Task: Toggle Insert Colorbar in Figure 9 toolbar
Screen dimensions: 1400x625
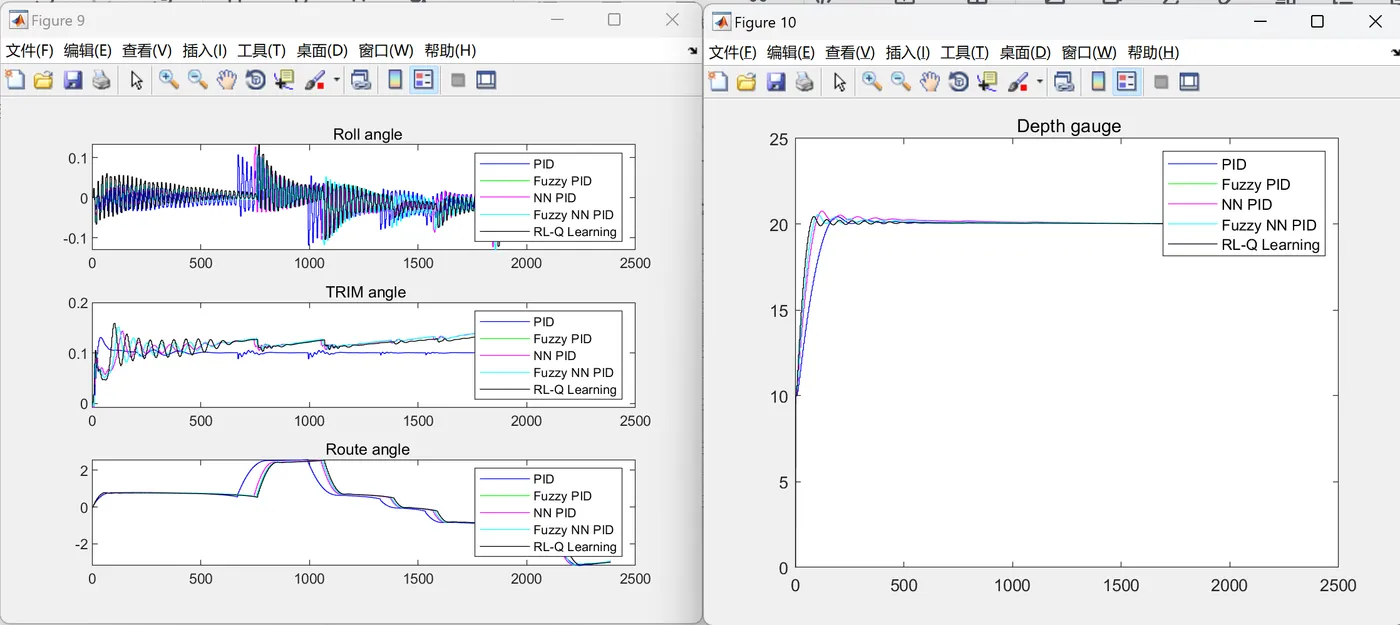Action: (x=395, y=80)
